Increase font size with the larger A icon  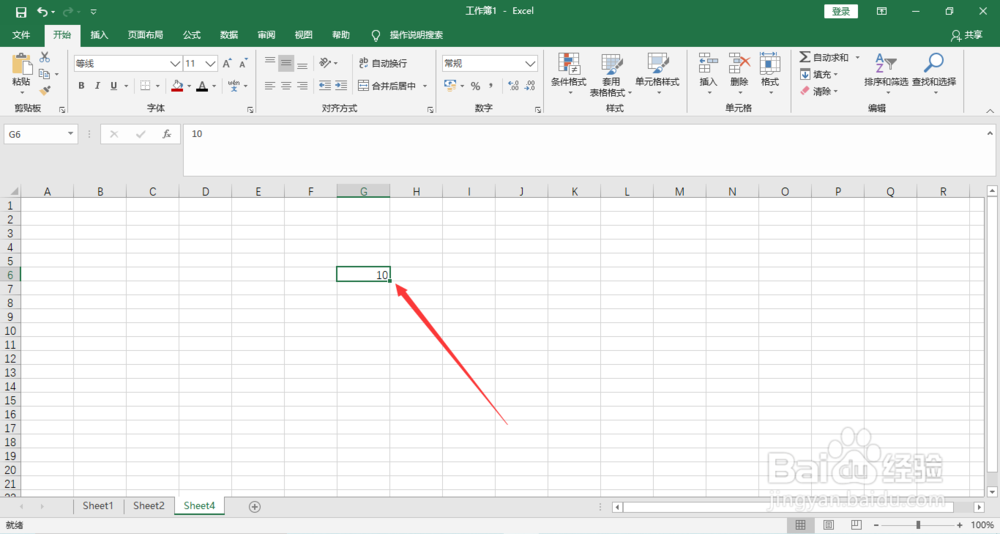227,63
